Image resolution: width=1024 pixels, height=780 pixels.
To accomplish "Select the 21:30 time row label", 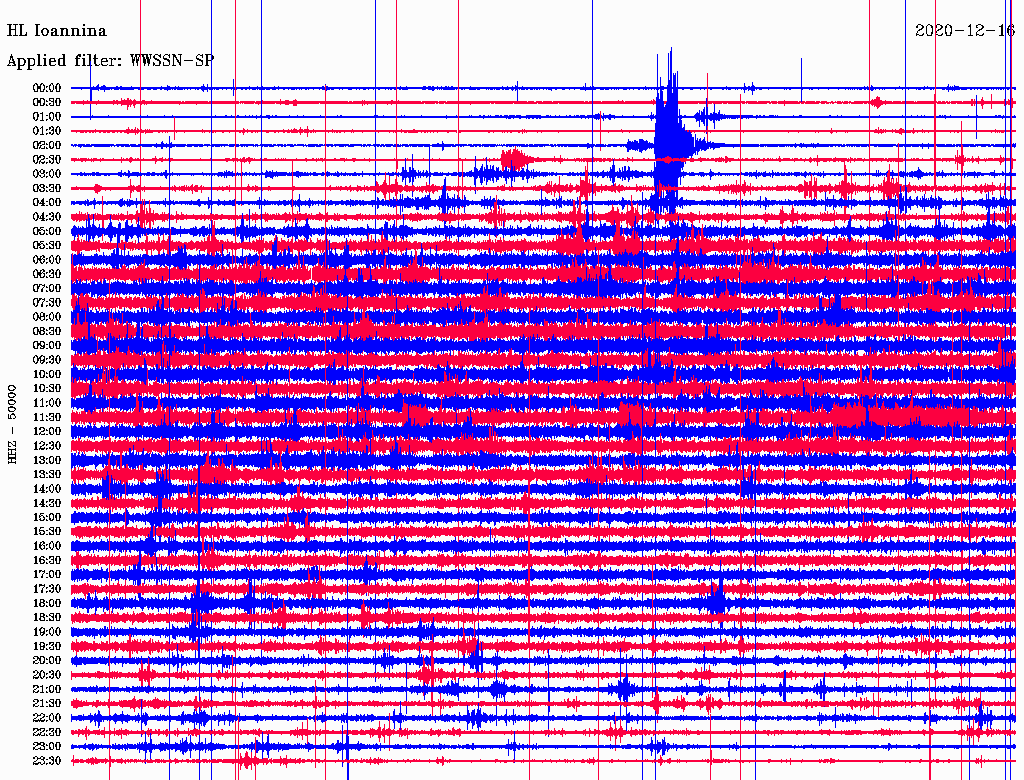I will tap(47, 704).
